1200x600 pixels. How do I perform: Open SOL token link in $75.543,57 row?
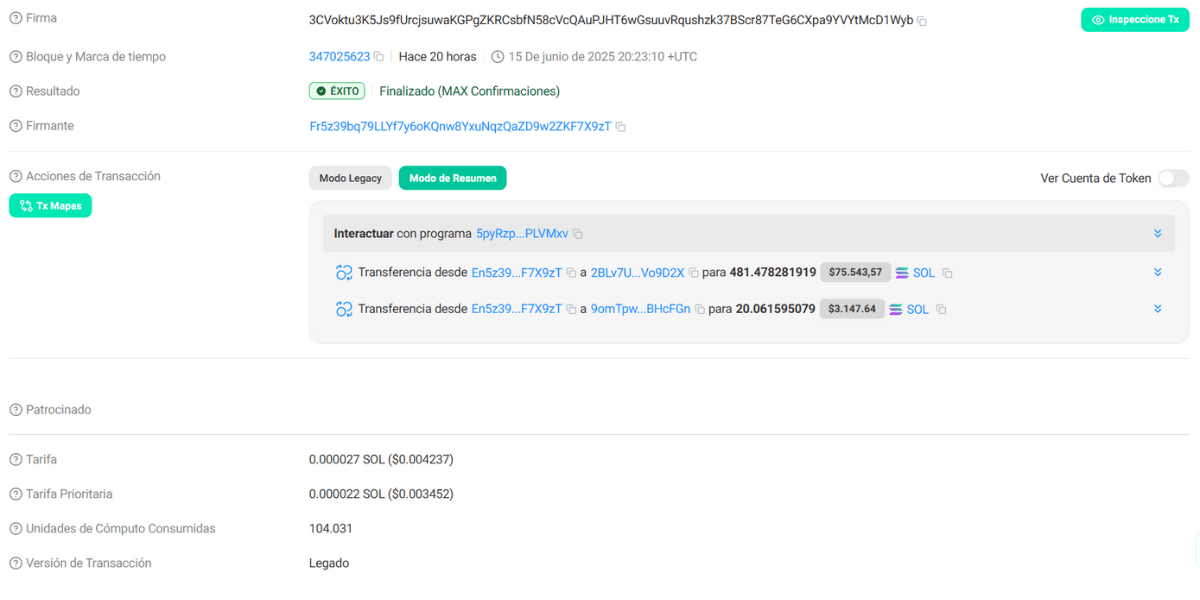[x=924, y=273]
